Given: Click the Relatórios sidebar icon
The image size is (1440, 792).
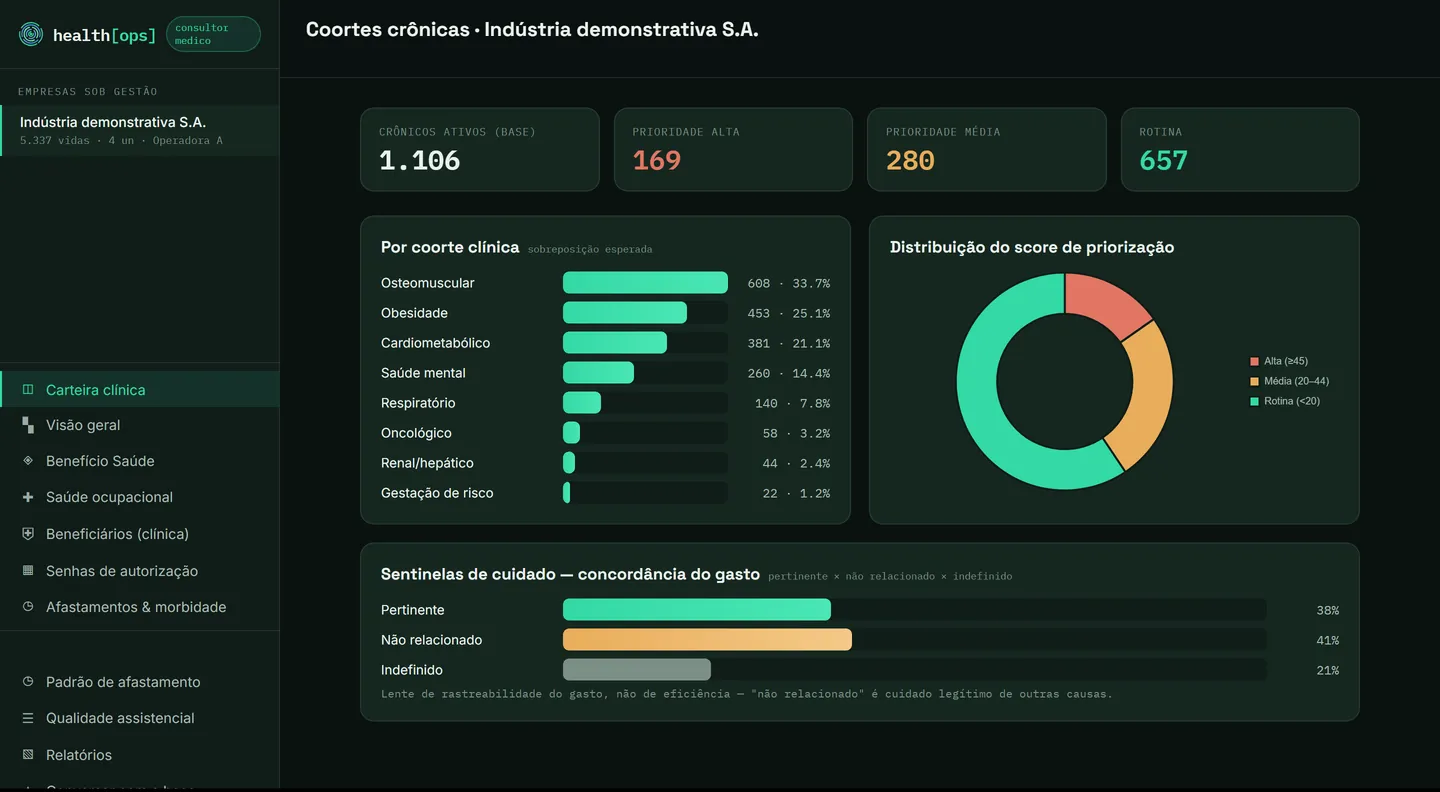Looking at the screenshot, I should click(x=28, y=755).
